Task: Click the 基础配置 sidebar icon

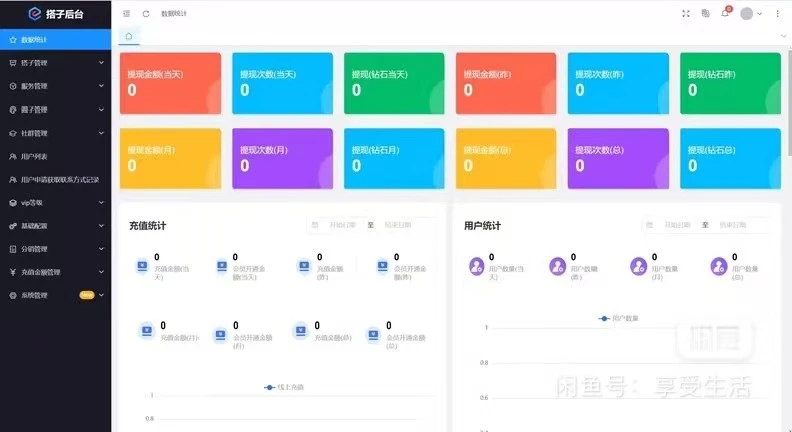Action: [x=13, y=226]
